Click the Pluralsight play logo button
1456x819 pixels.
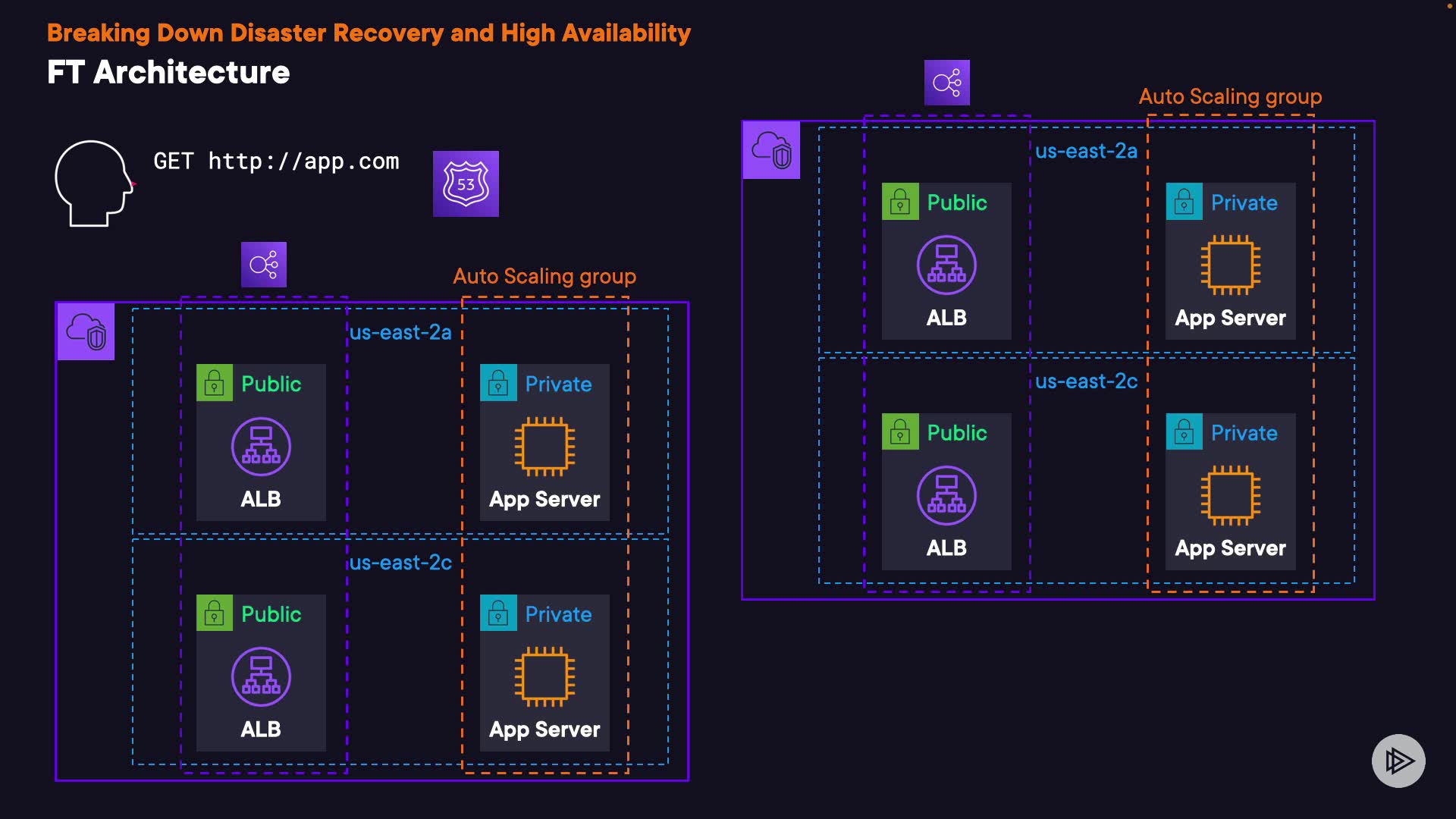click(x=1398, y=761)
